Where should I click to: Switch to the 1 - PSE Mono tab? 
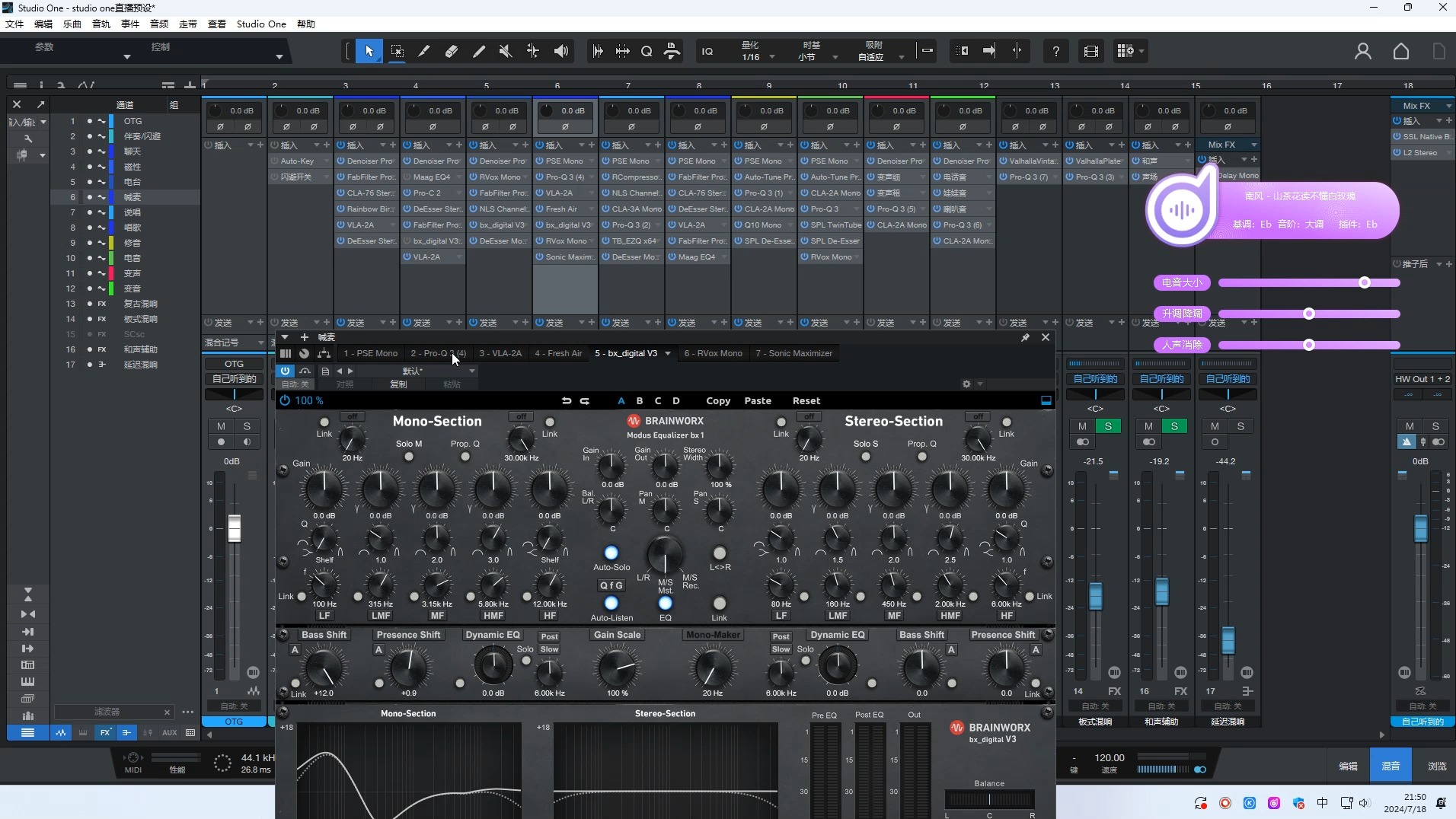[370, 353]
